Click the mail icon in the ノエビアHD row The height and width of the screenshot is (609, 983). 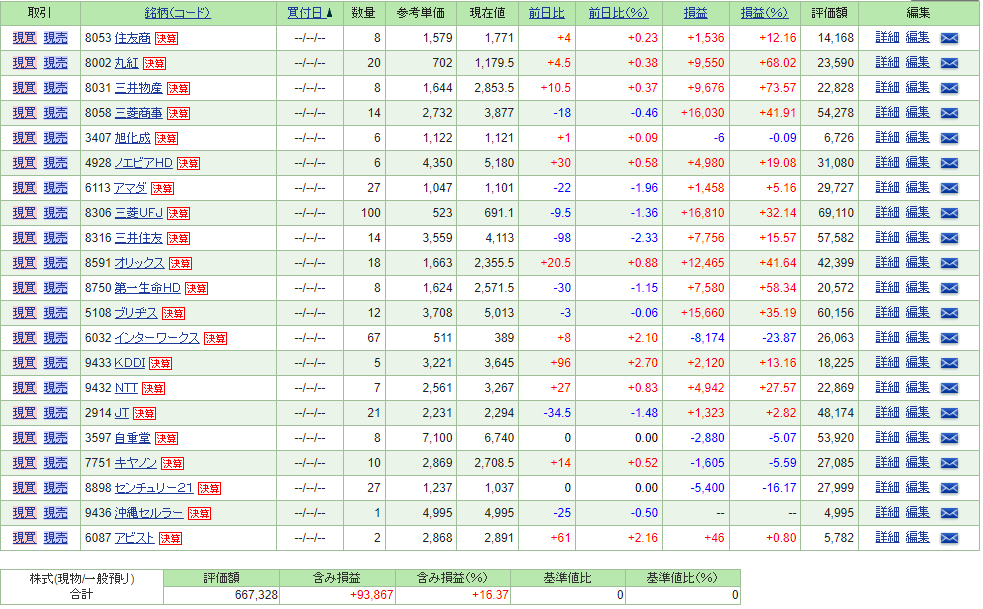click(x=949, y=163)
